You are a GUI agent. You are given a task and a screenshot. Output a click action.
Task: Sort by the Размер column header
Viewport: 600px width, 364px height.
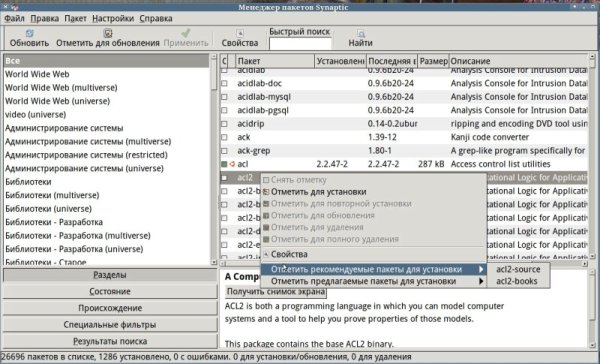pyautogui.click(x=433, y=61)
